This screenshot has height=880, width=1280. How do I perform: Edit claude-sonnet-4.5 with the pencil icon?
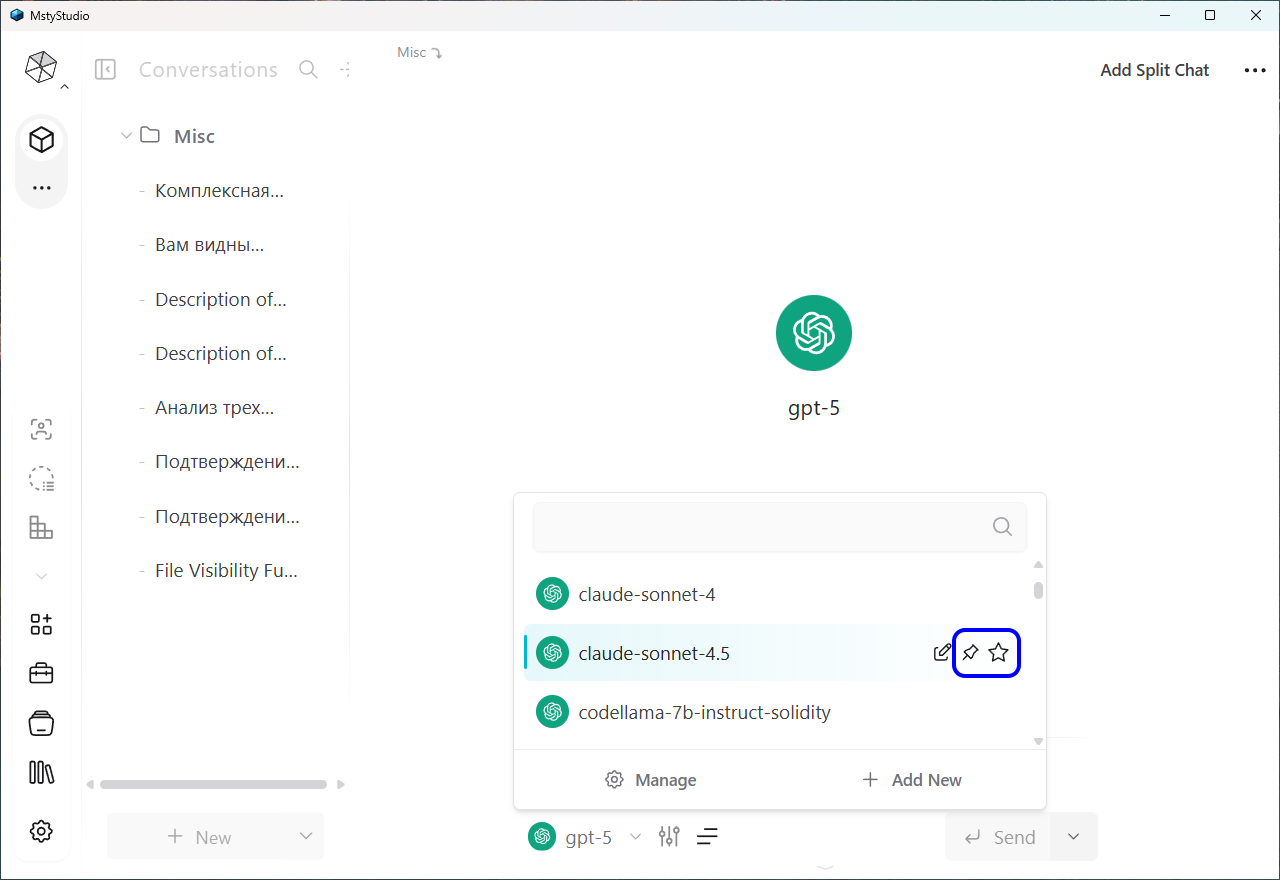(941, 653)
